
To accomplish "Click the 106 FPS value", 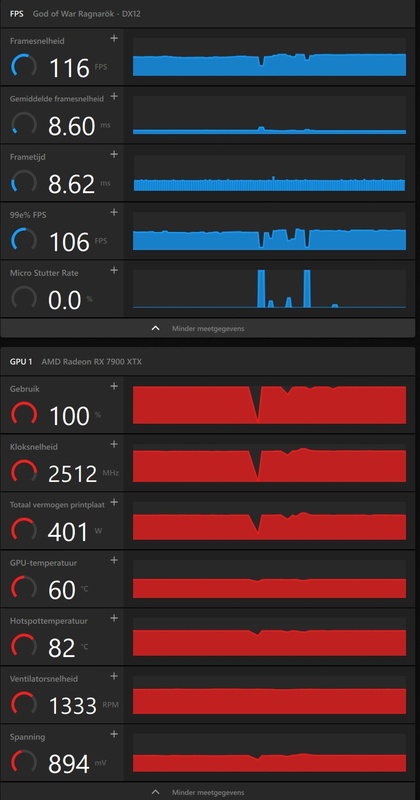I will [x=69, y=242].
